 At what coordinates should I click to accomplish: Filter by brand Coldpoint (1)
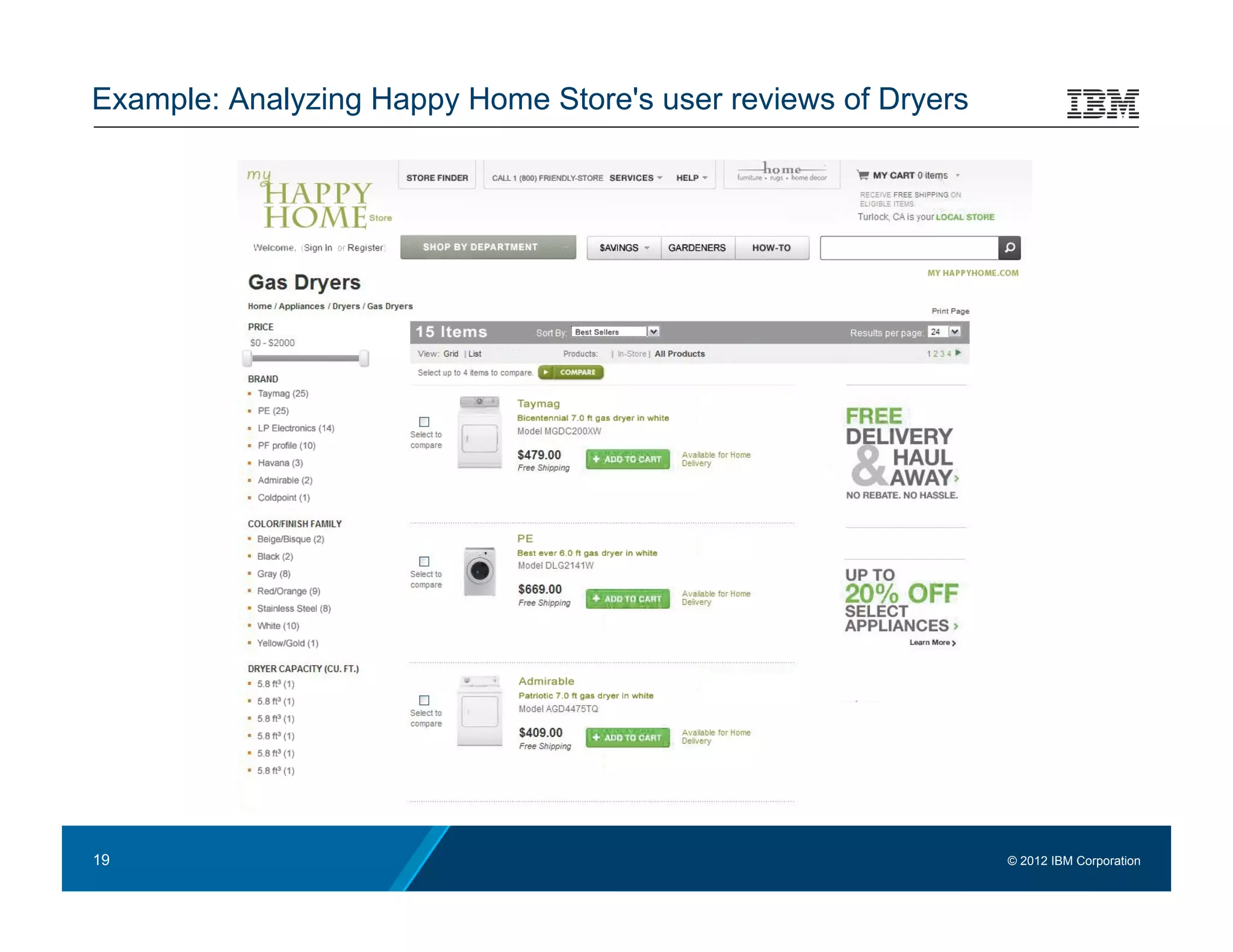(284, 498)
